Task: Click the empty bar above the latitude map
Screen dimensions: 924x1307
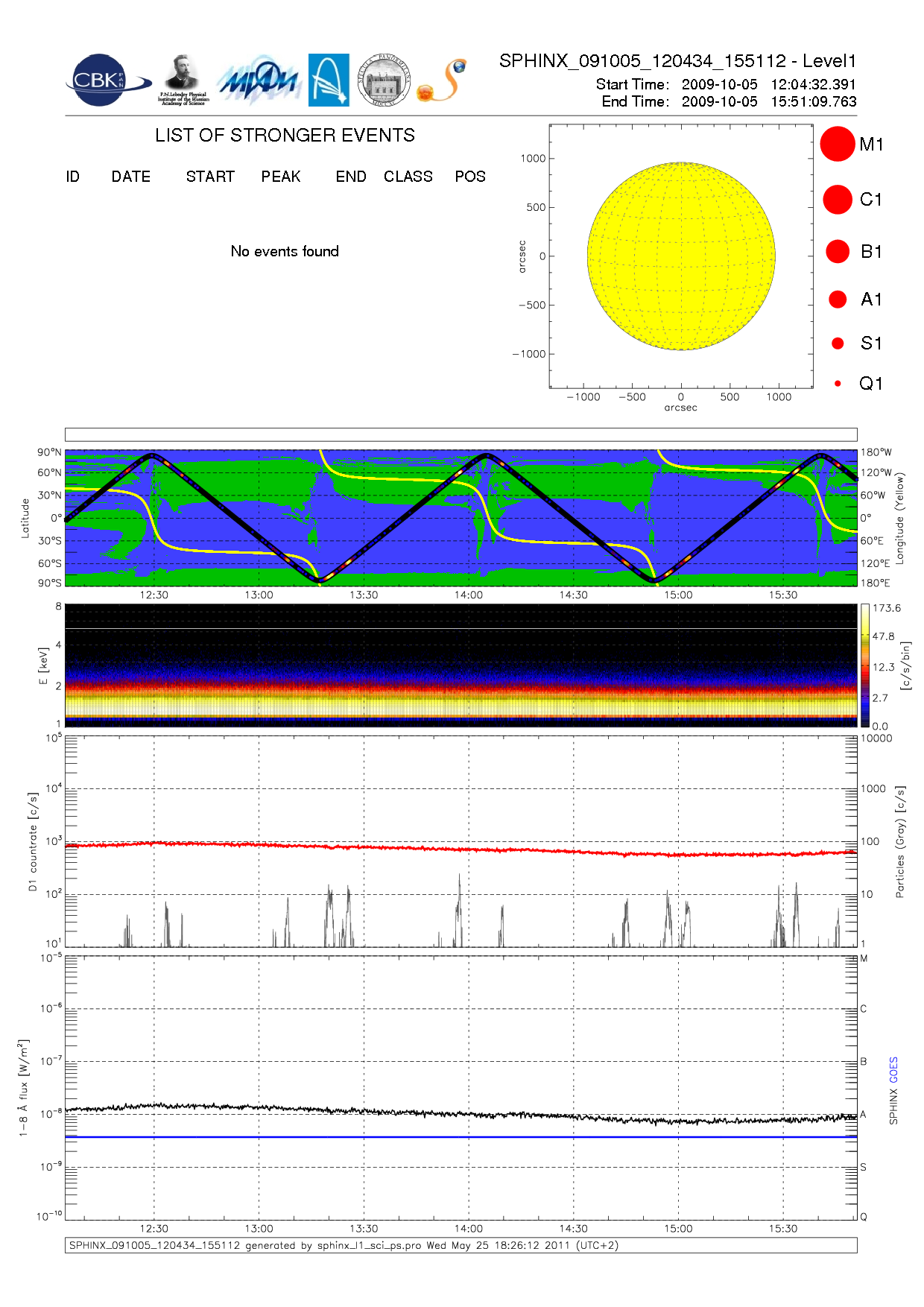Action: click(x=461, y=434)
